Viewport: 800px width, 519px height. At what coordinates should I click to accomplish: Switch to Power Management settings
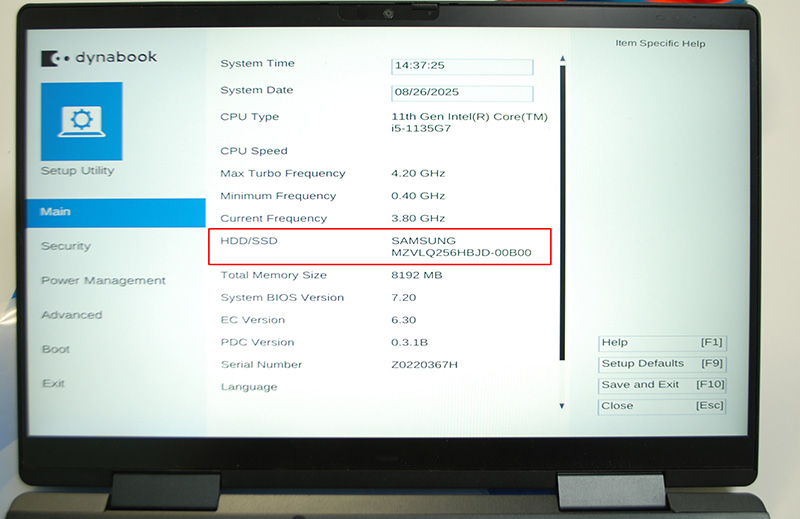tap(103, 281)
